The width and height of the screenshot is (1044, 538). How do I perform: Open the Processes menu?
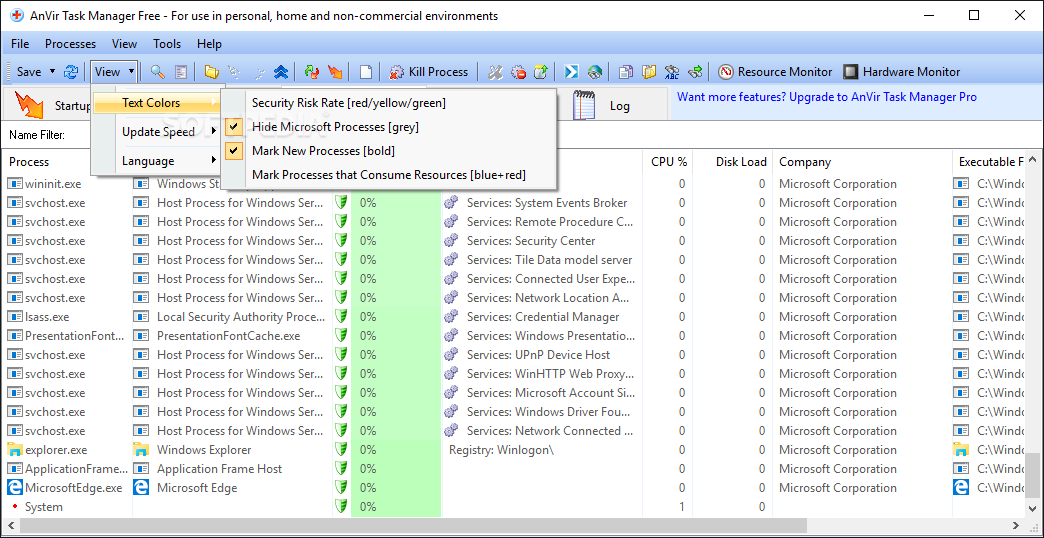pos(71,44)
